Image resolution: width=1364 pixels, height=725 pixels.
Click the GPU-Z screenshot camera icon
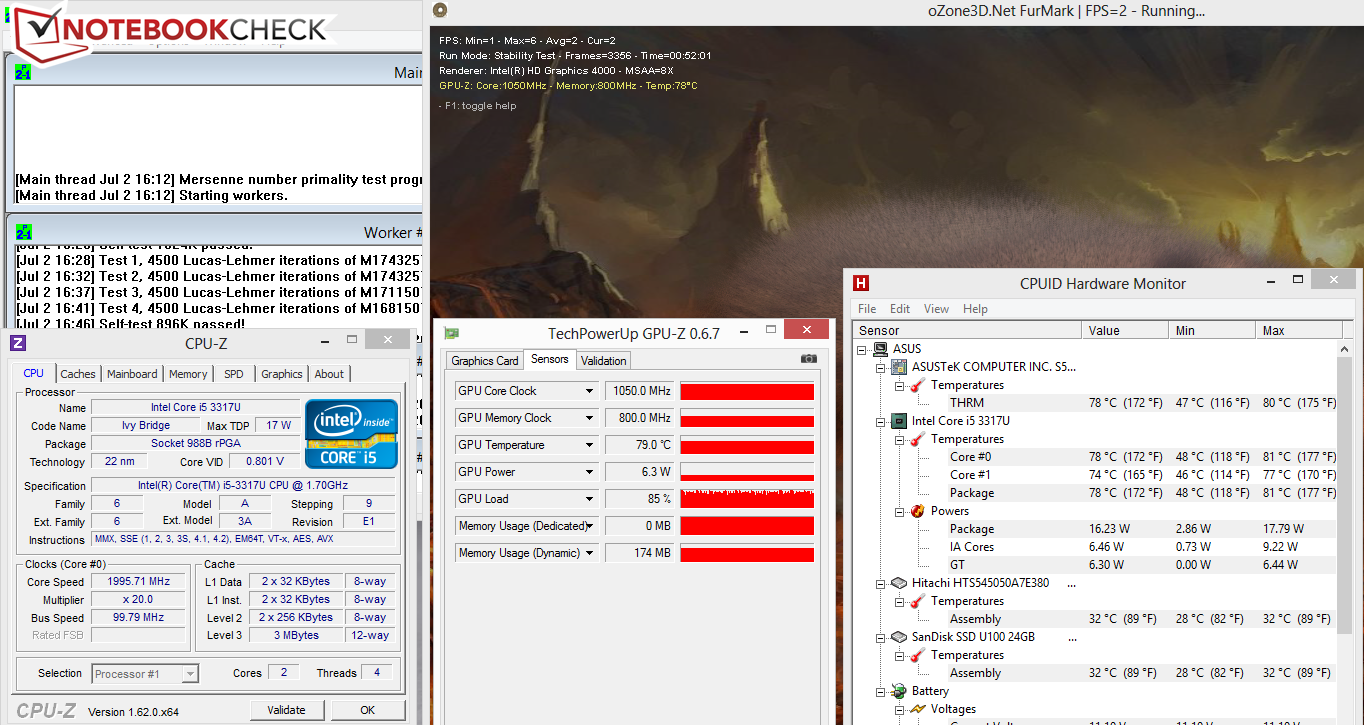coord(808,359)
